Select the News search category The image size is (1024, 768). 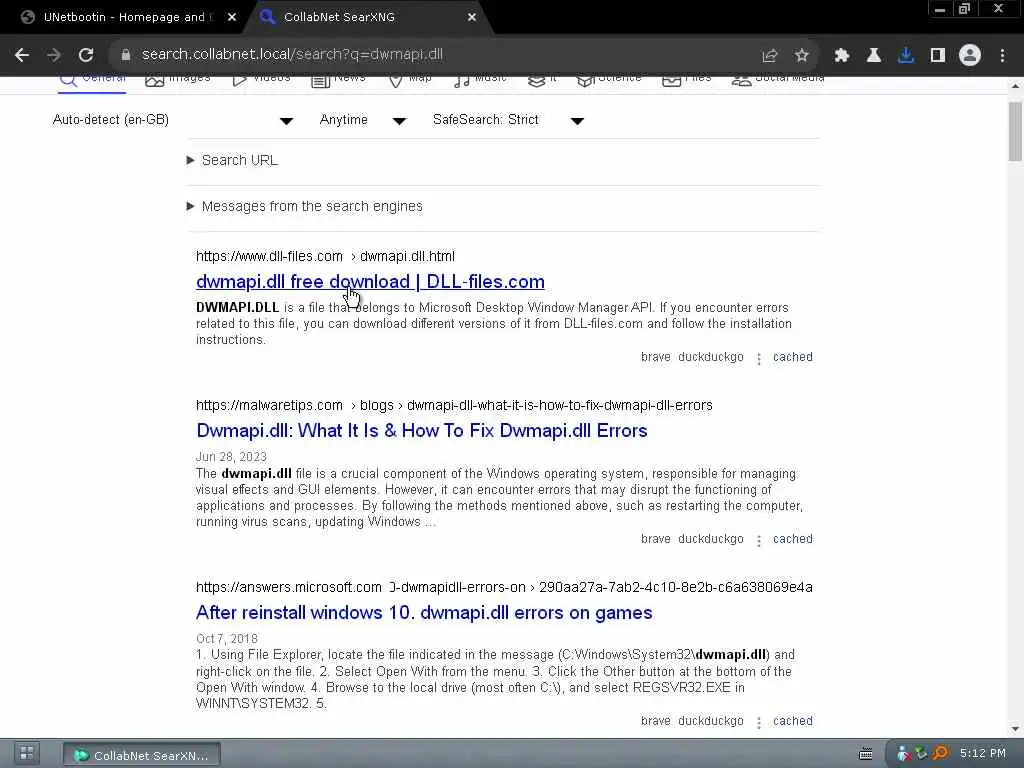coord(338,80)
